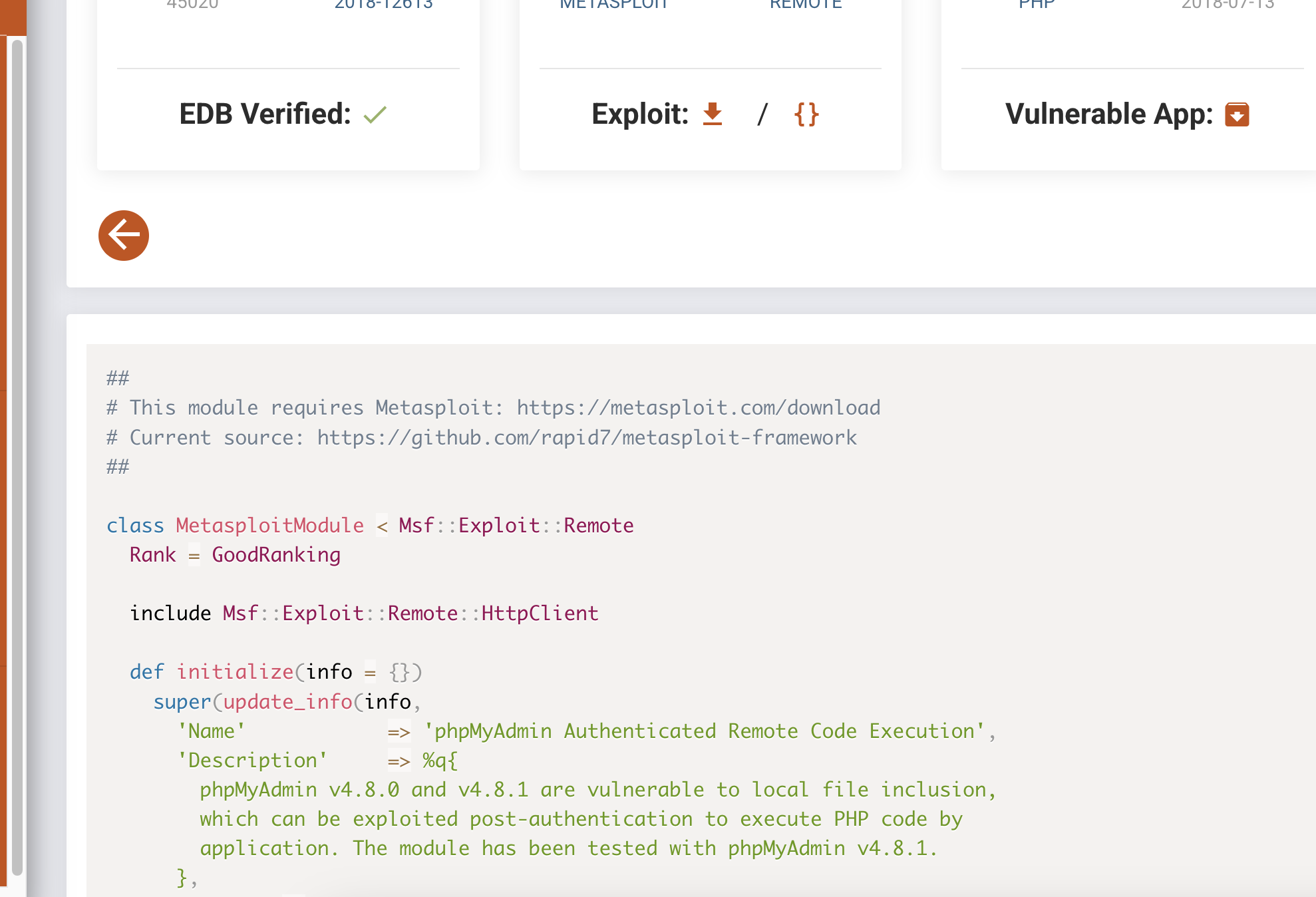Click the 'include Msf::Exploit::Remote::HttpClient' line
Viewport: 1316px width, 897px height.
pos(364,613)
